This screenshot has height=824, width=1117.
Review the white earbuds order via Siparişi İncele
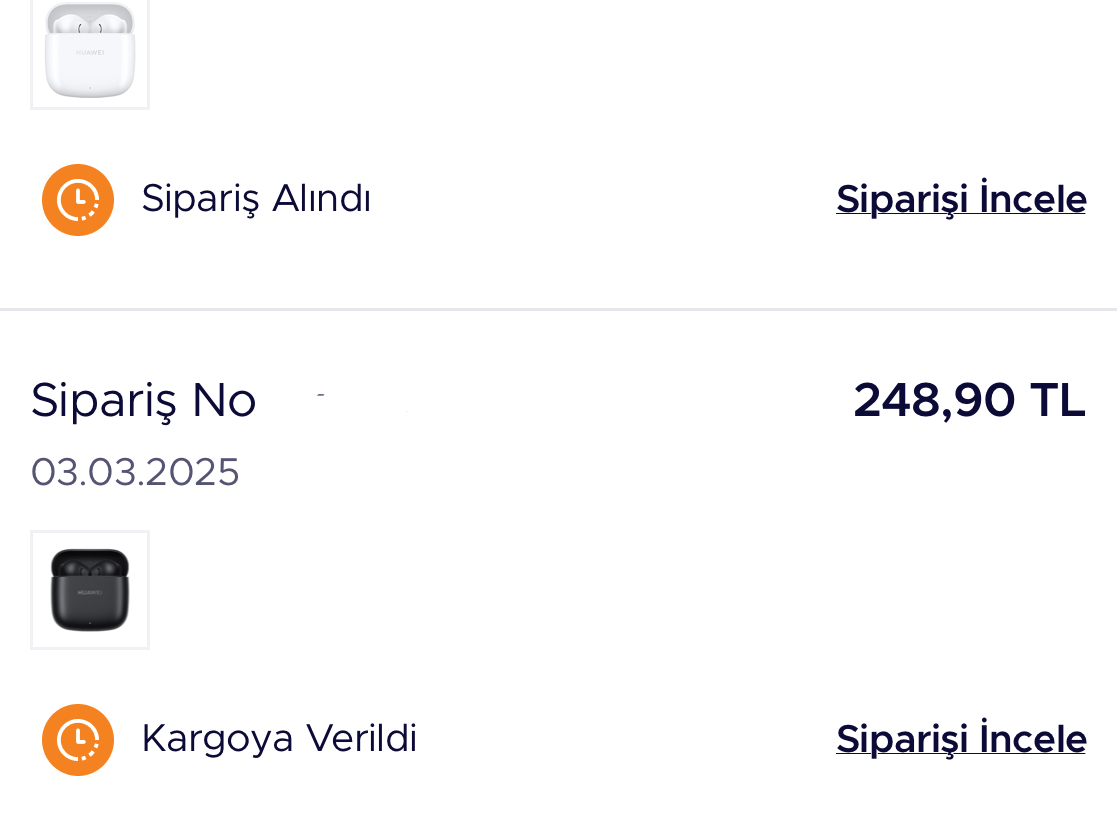click(x=961, y=199)
